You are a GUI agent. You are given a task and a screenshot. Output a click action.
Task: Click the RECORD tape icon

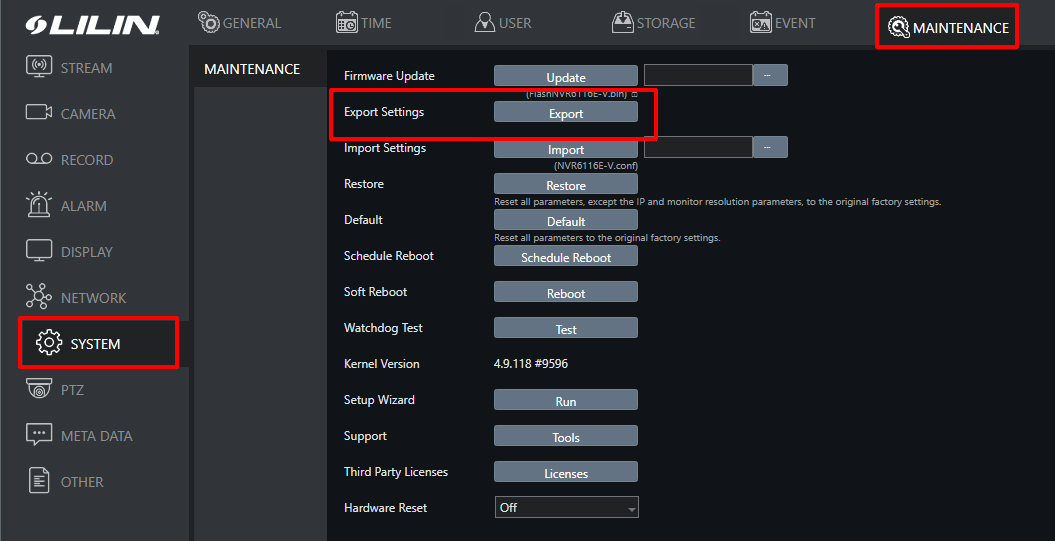(39, 159)
